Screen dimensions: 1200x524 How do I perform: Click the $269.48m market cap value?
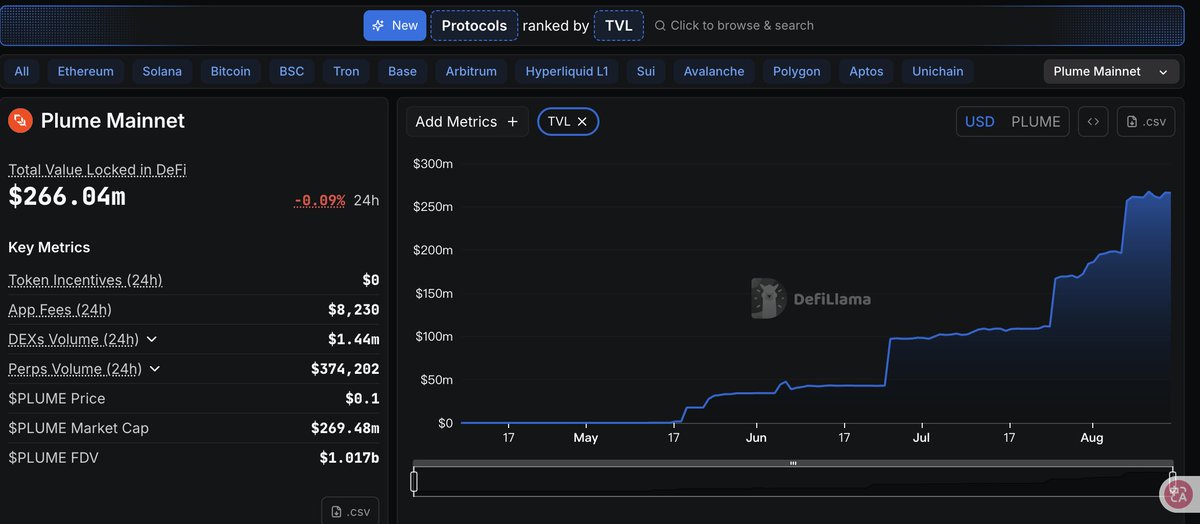[346, 428]
